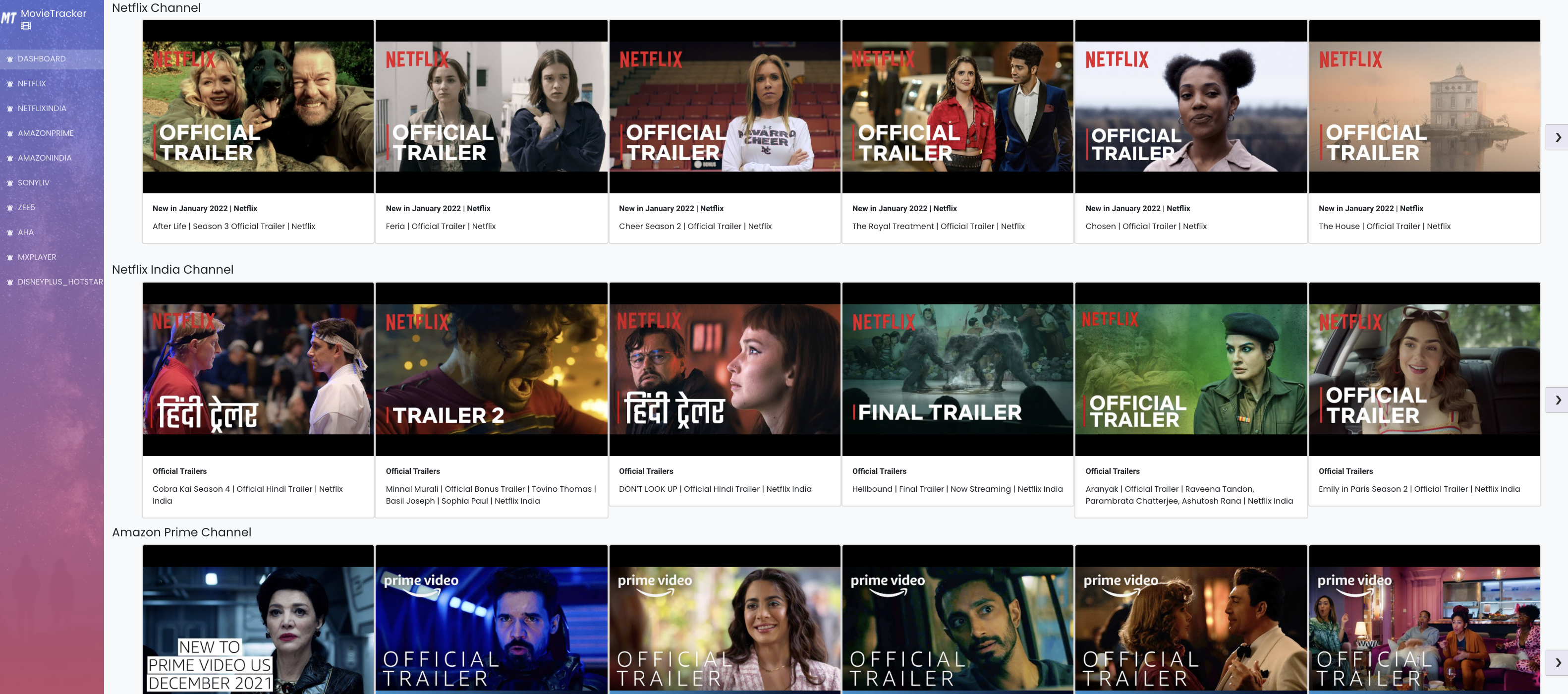1568x694 pixels.
Task: Advance Netflix Channel carousel with right chevron
Action: click(1557, 138)
